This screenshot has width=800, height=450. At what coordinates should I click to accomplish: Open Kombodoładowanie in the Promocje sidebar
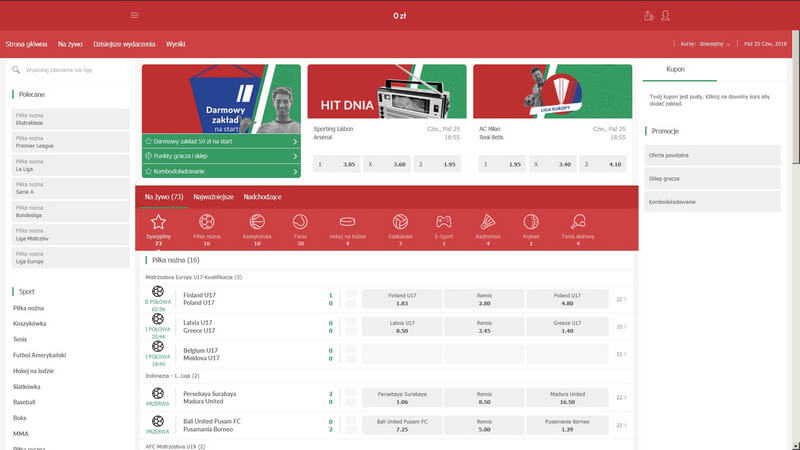[x=712, y=202]
